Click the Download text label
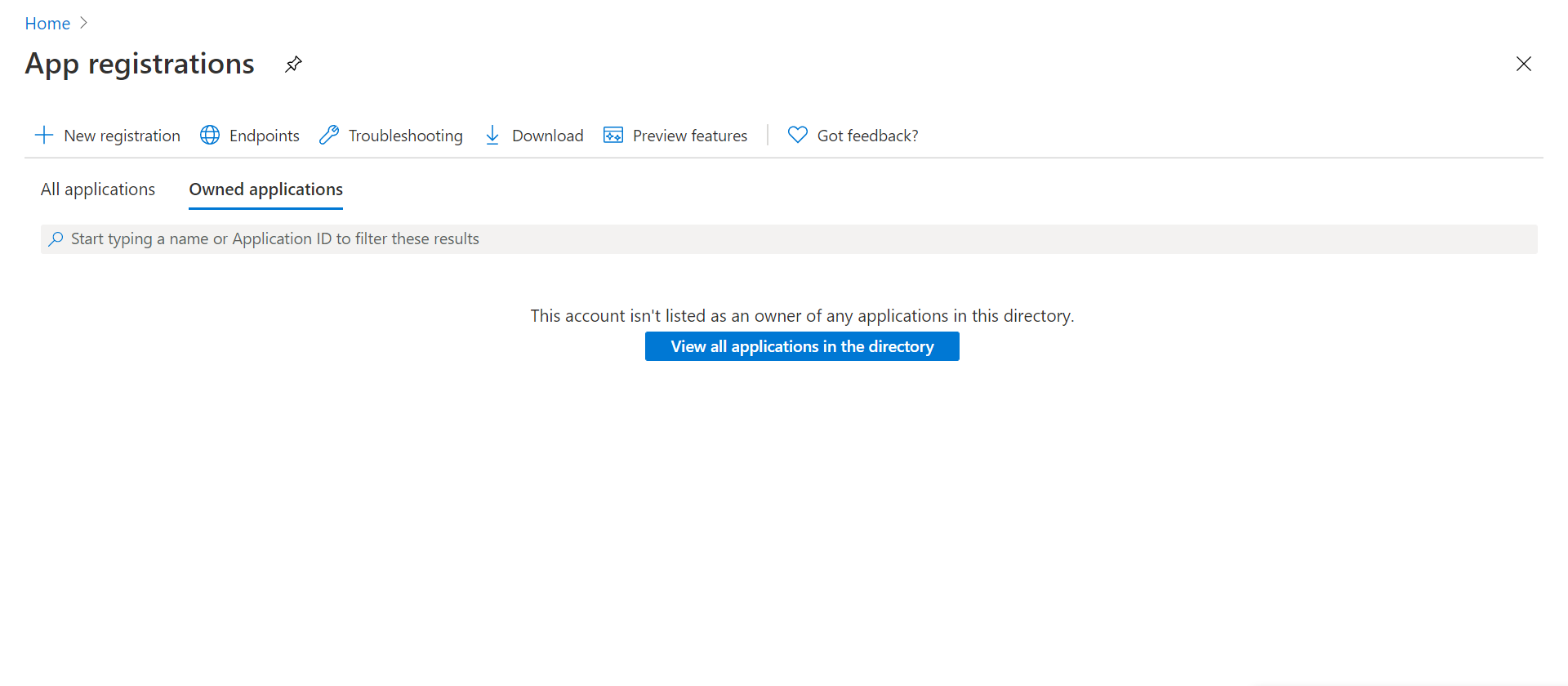 [x=547, y=136]
